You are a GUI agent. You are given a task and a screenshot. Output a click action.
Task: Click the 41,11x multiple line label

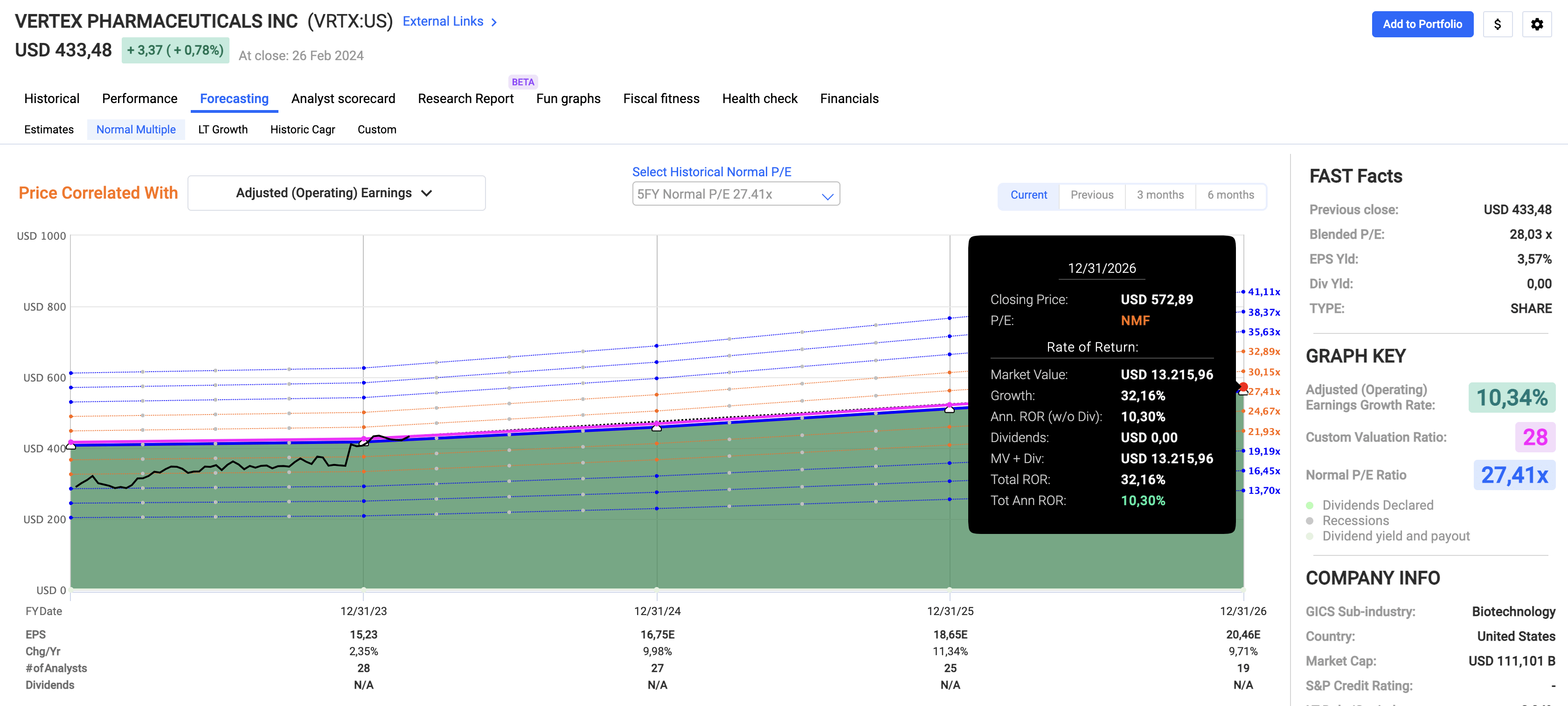click(1264, 292)
